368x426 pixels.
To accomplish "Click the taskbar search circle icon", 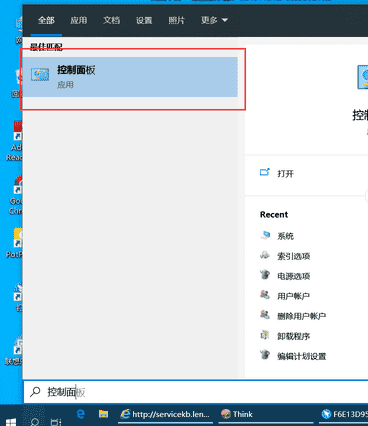I will (35, 422).
